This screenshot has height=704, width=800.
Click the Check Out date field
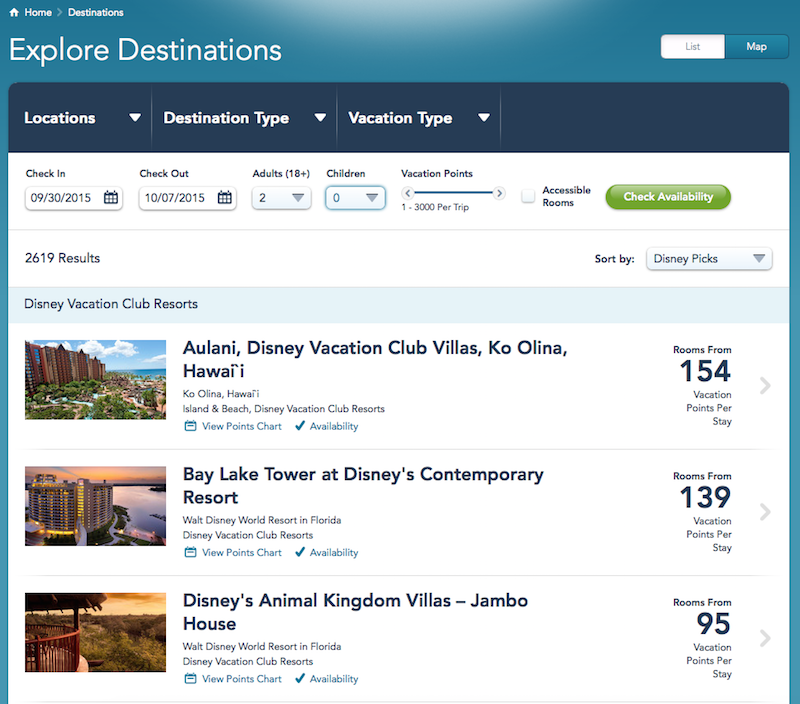(x=187, y=197)
